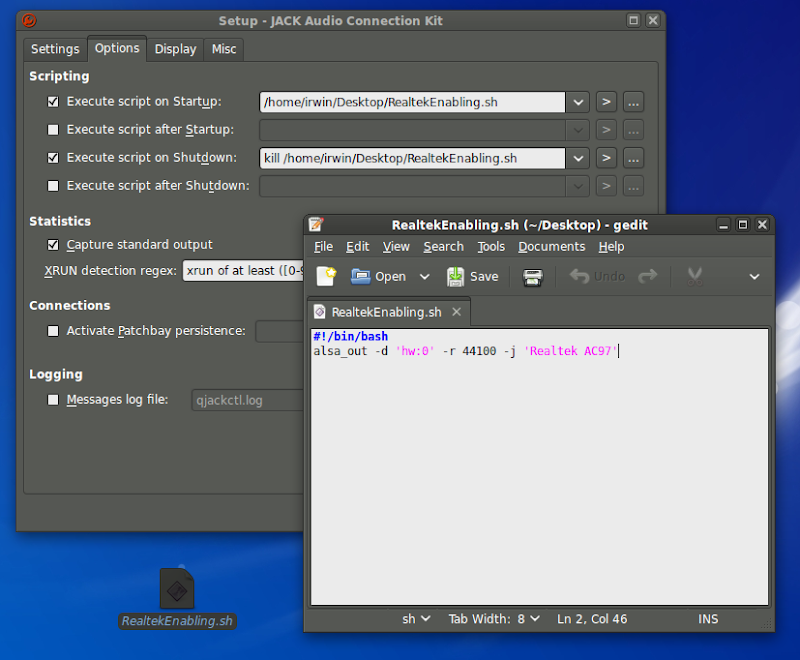Open the Tools menu in gedit

[x=491, y=247]
